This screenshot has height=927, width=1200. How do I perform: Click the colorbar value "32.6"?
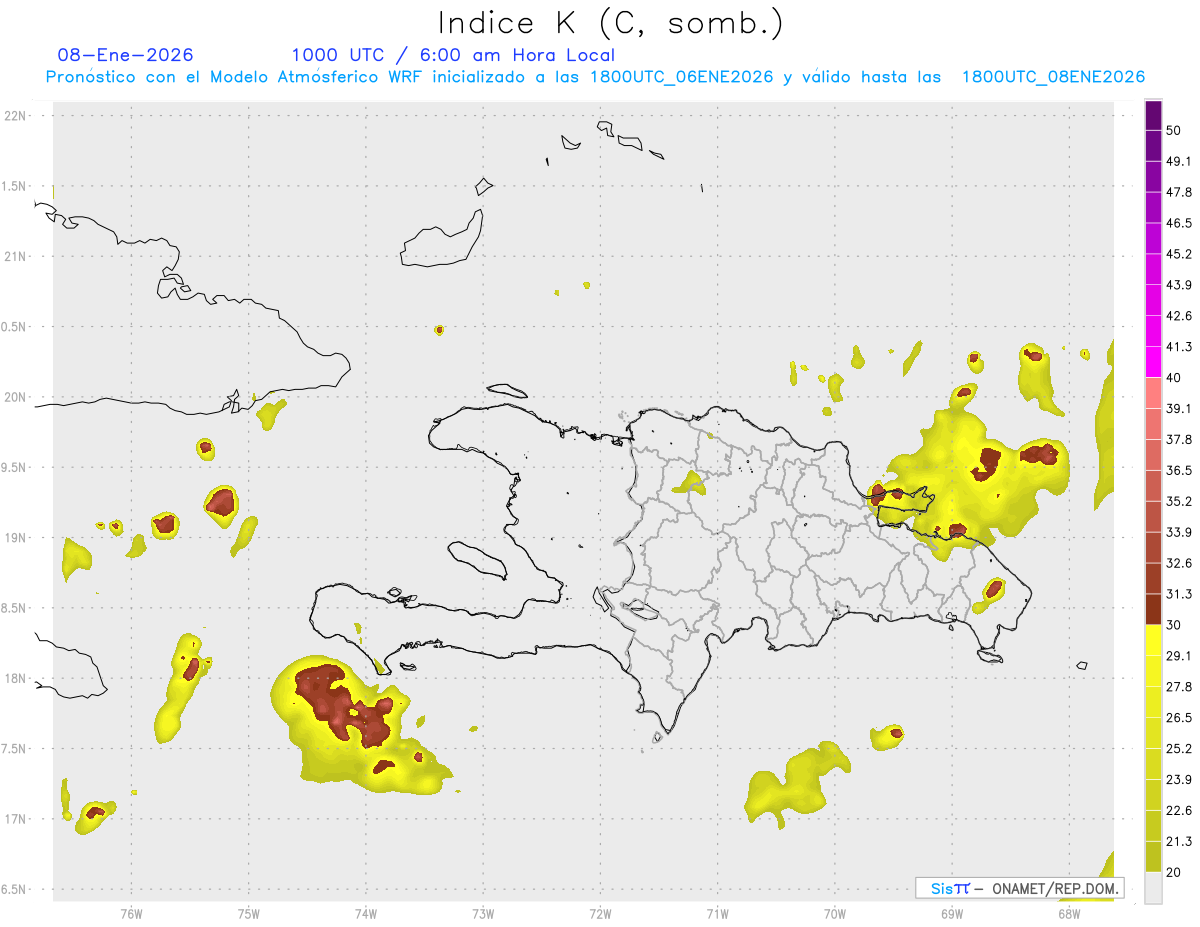(1179, 563)
